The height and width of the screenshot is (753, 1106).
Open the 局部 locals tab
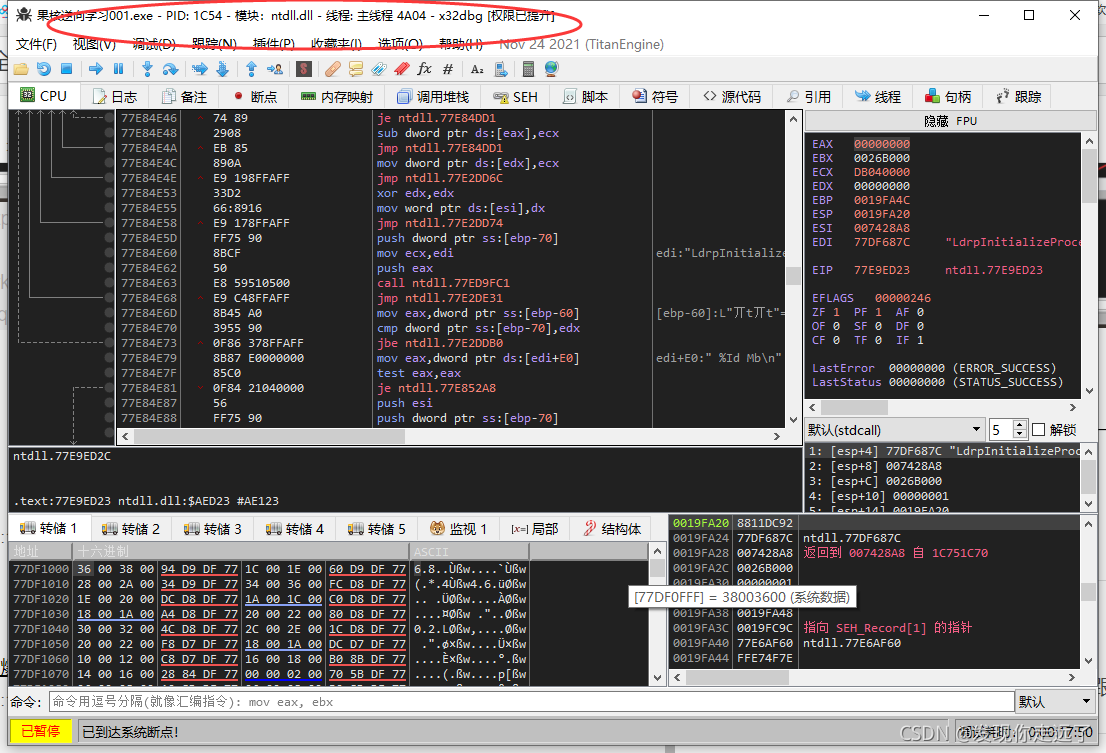tap(535, 528)
